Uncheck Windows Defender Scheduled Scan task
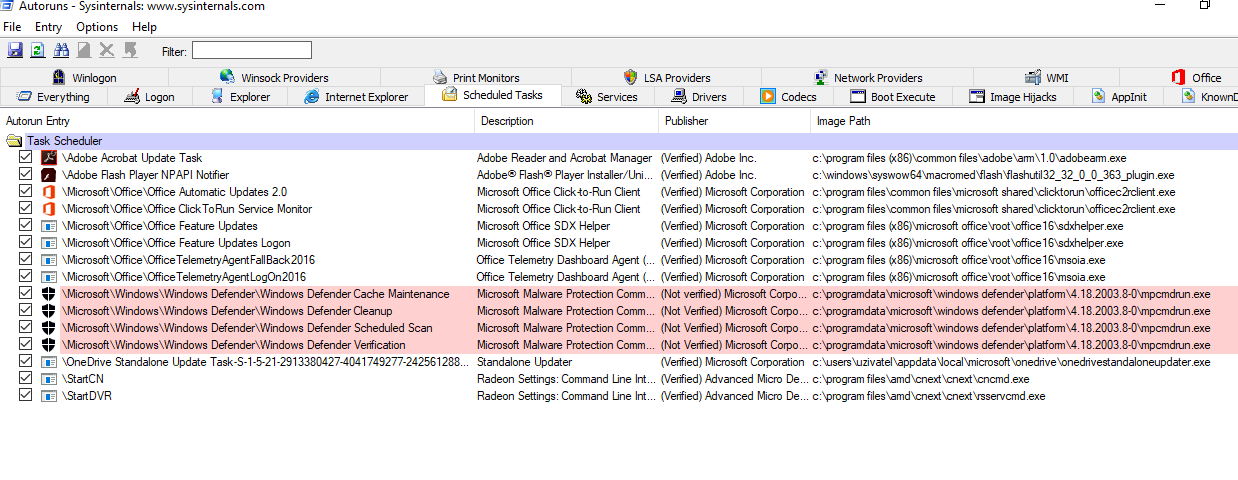The image size is (1238, 480). pyautogui.click(x=26, y=328)
